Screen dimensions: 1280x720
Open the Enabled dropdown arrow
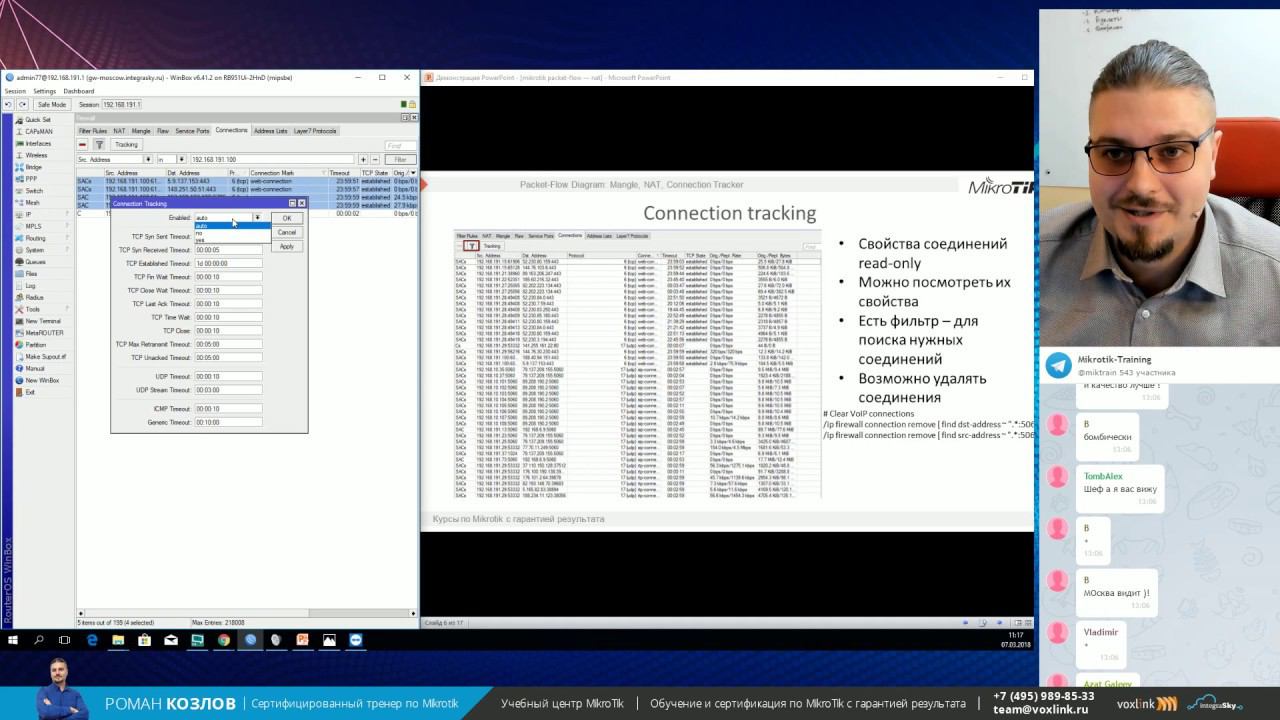point(257,217)
